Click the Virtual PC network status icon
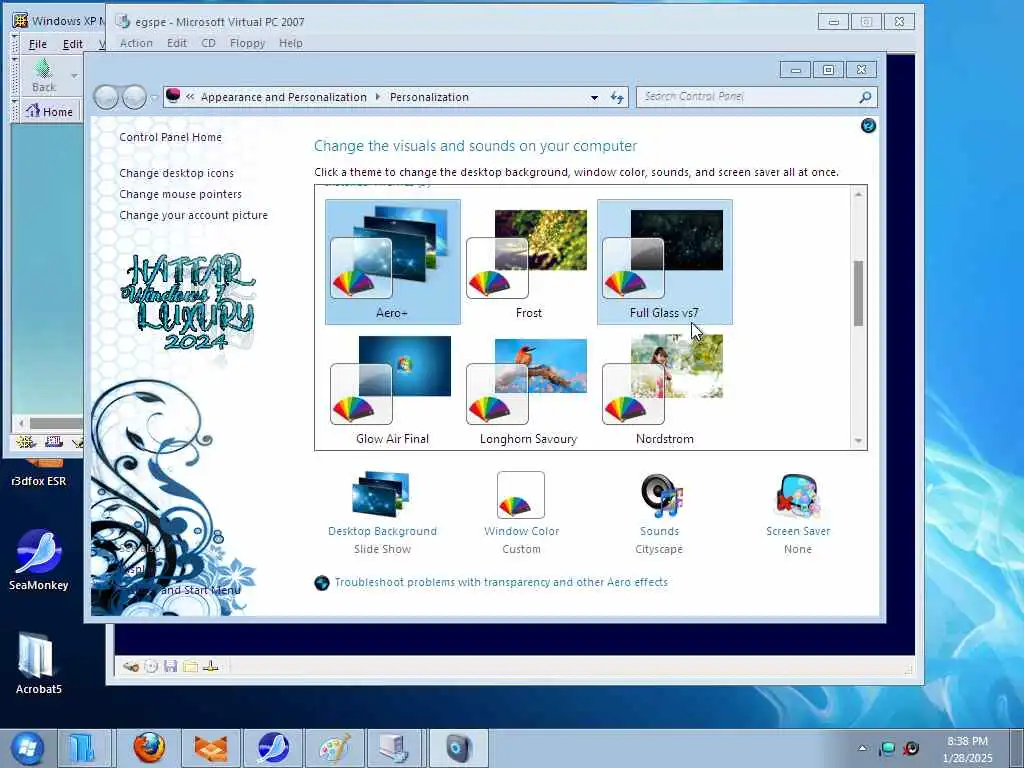This screenshot has width=1024, height=768. click(210, 667)
